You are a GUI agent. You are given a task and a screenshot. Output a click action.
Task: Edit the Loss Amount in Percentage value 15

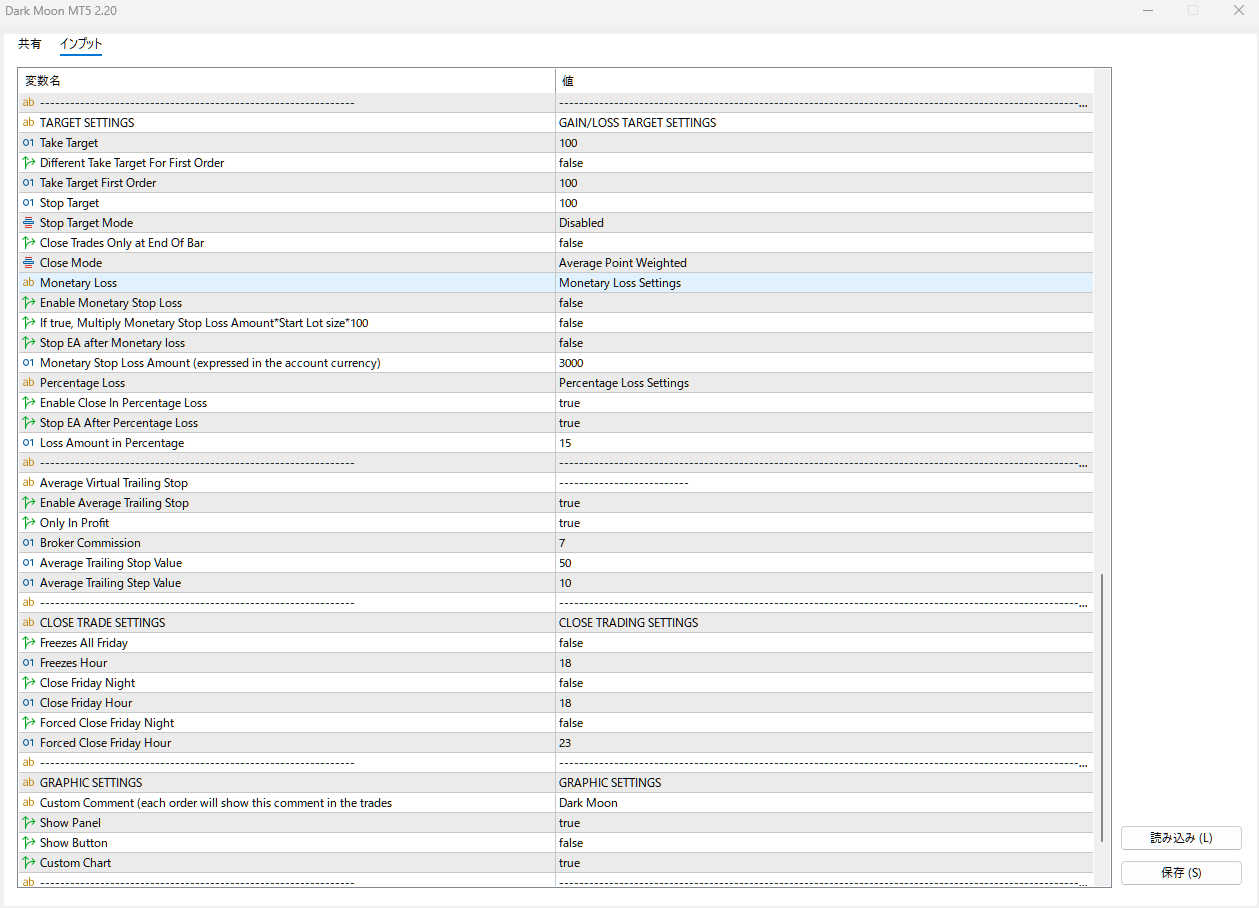pyautogui.click(x=567, y=443)
